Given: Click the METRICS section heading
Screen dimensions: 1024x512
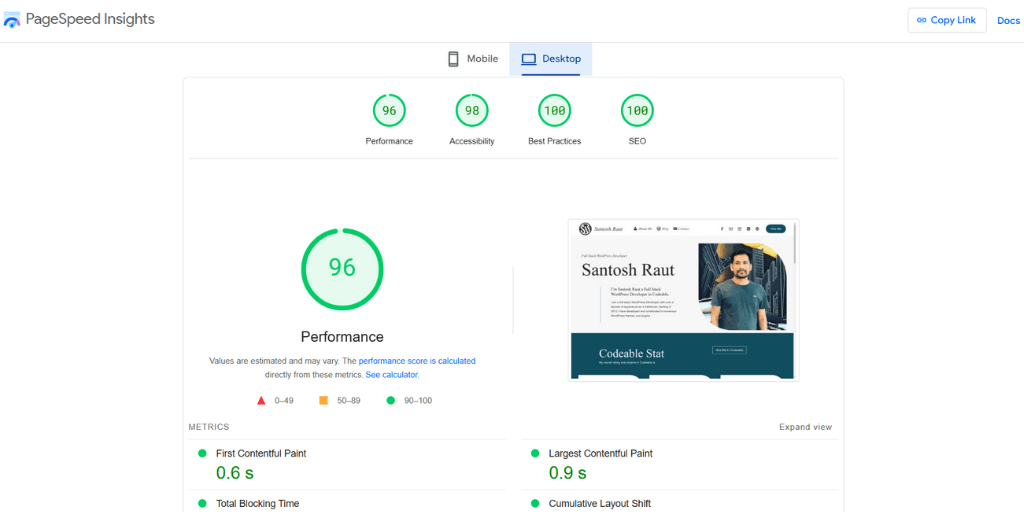Looking at the screenshot, I should tap(209, 427).
